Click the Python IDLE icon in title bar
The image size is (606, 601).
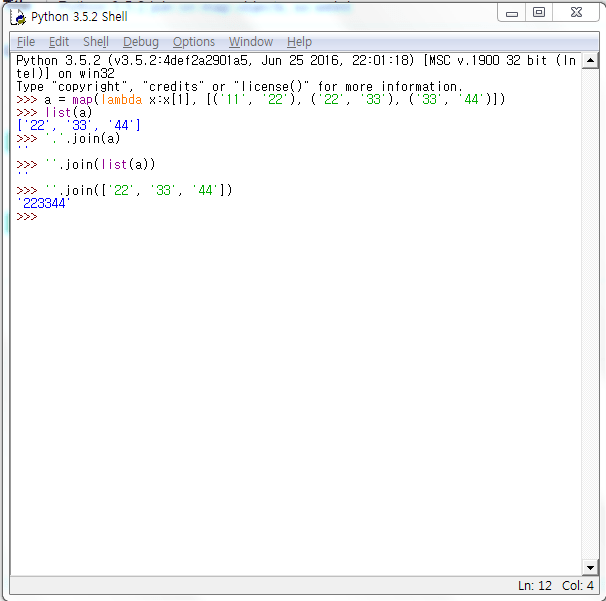pos(18,17)
